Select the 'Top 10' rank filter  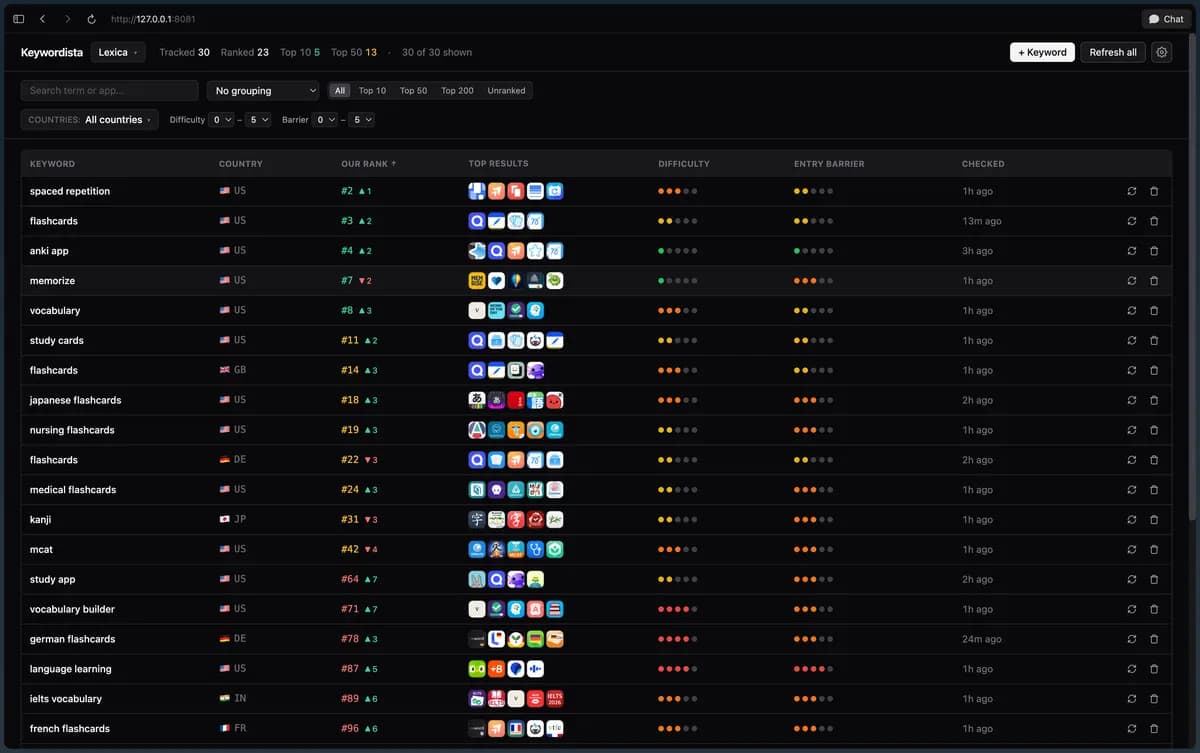click(372, 91)
